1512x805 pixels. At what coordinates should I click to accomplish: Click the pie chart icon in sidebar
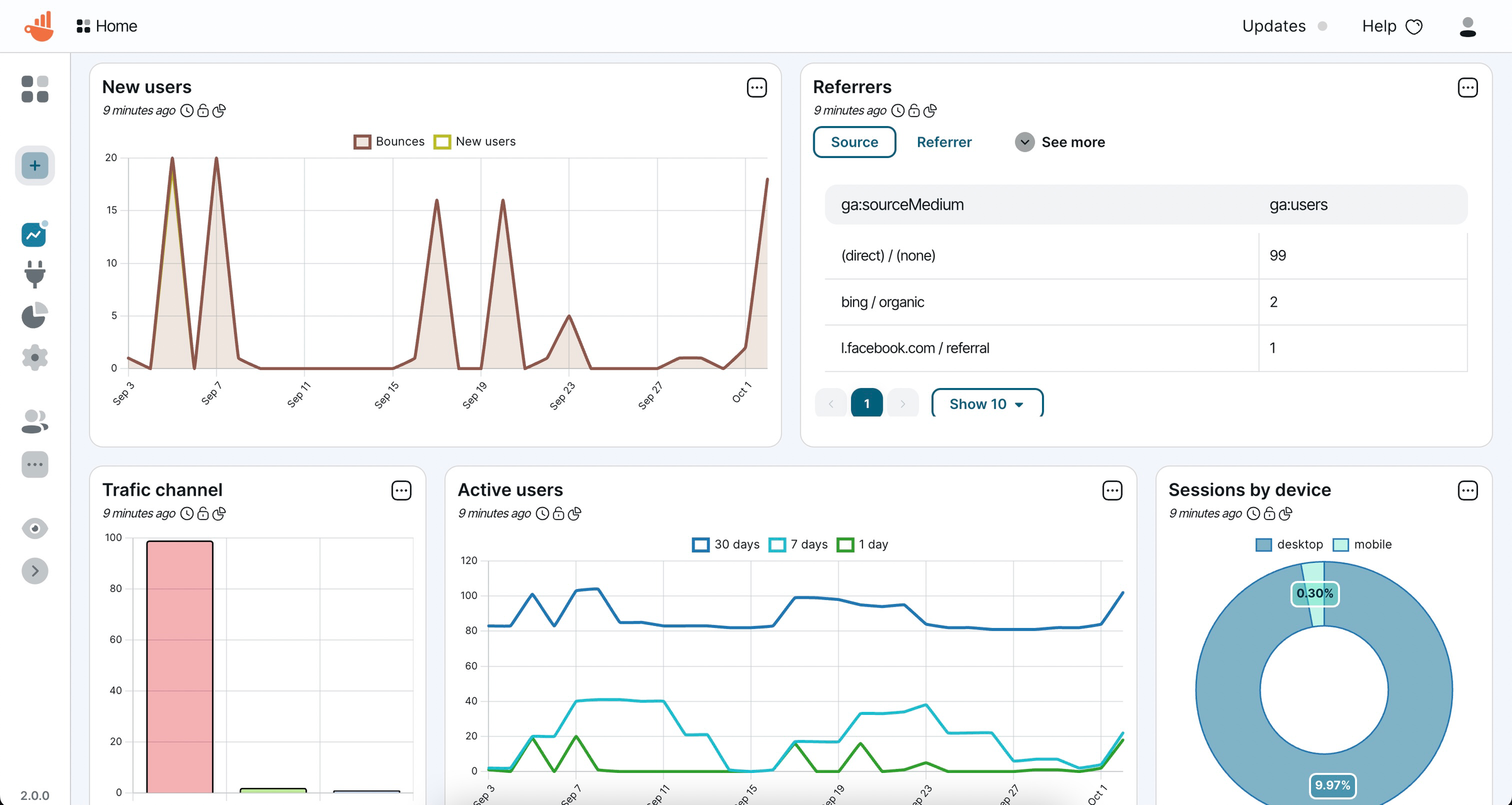click(35, 316)
